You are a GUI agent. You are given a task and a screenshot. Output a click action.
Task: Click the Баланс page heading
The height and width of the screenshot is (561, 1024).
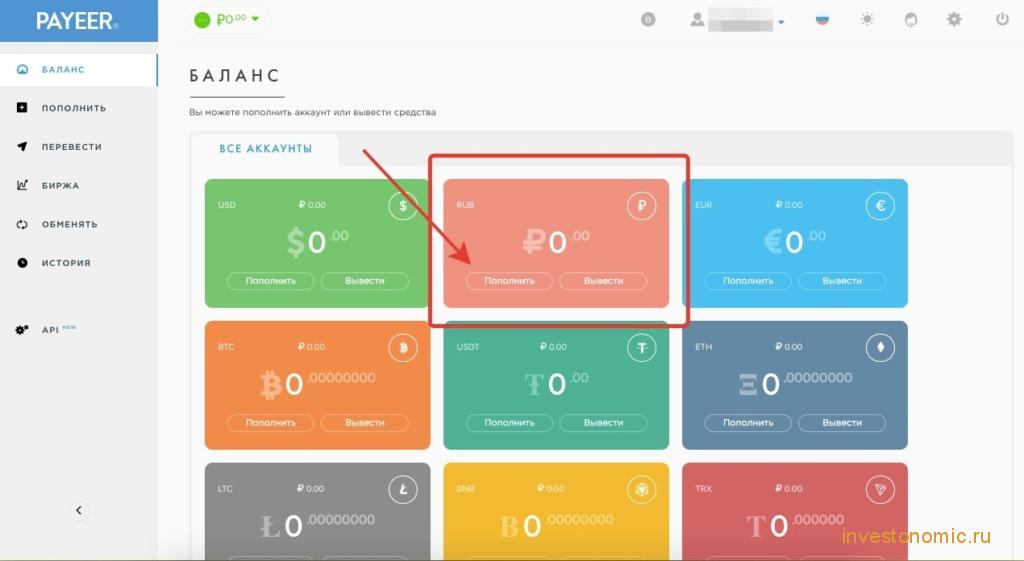click(235, 76)
